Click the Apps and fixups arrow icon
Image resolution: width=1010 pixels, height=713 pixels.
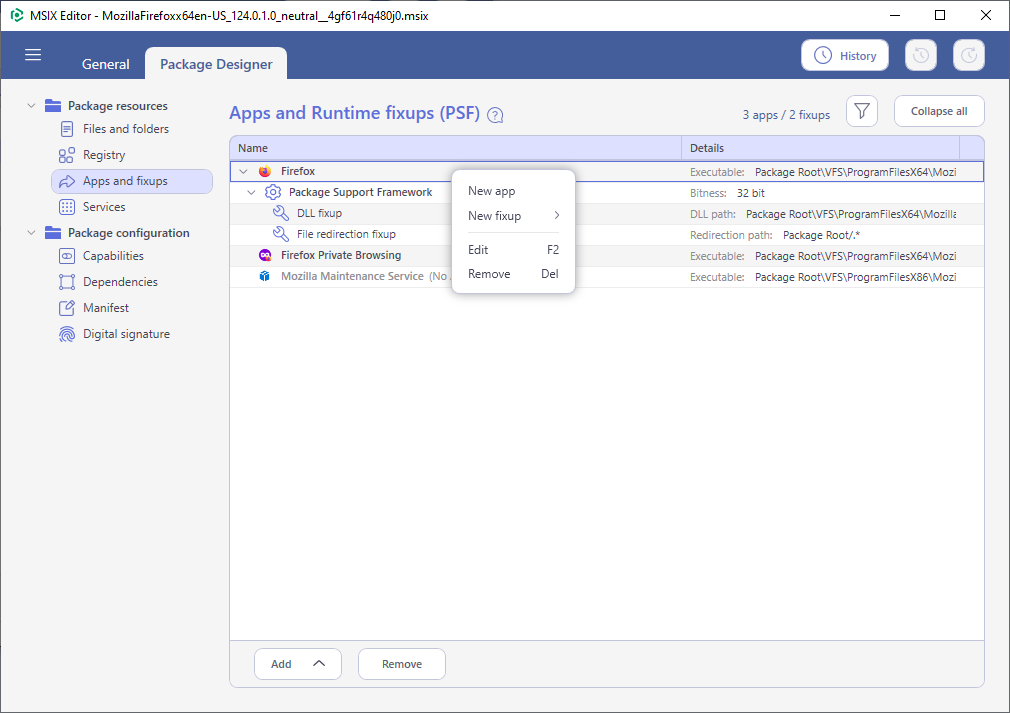(x=66, y=181)
